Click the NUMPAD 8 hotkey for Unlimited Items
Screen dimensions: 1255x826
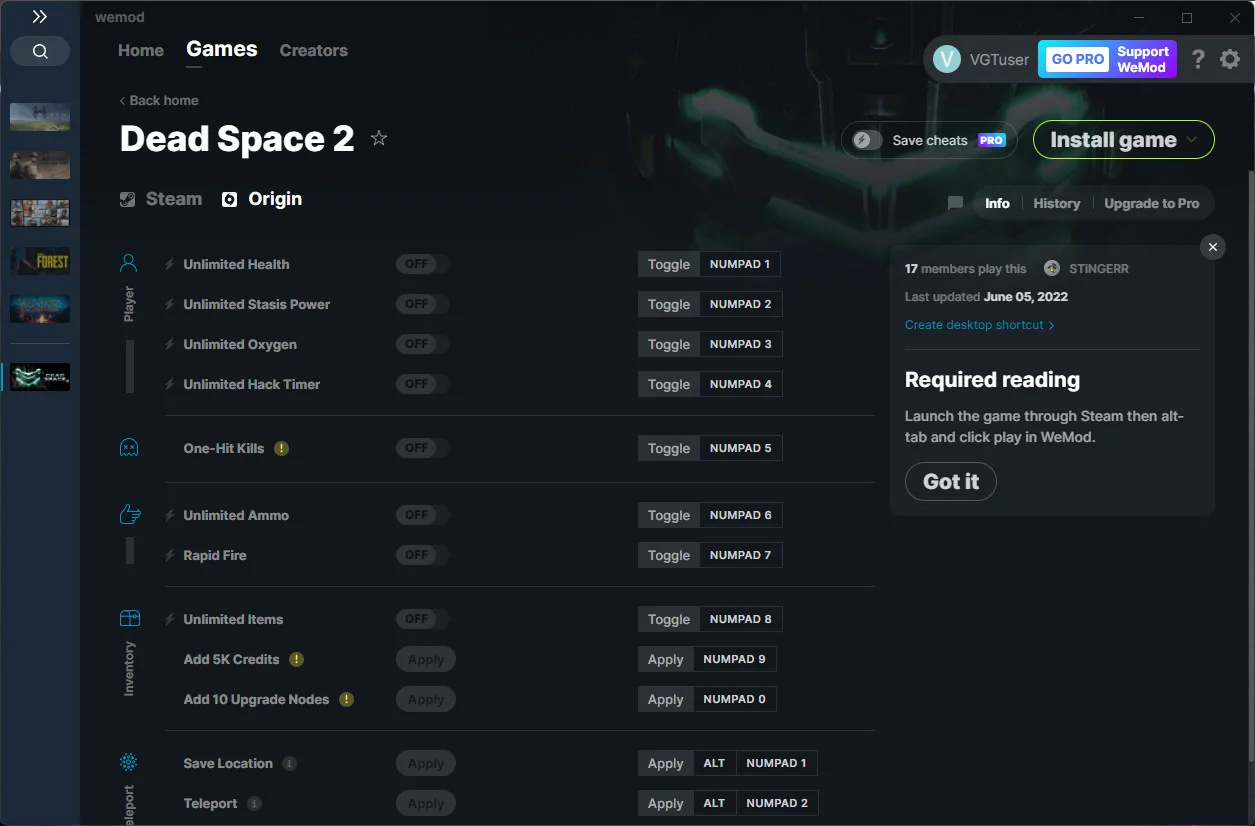(741, 619)
